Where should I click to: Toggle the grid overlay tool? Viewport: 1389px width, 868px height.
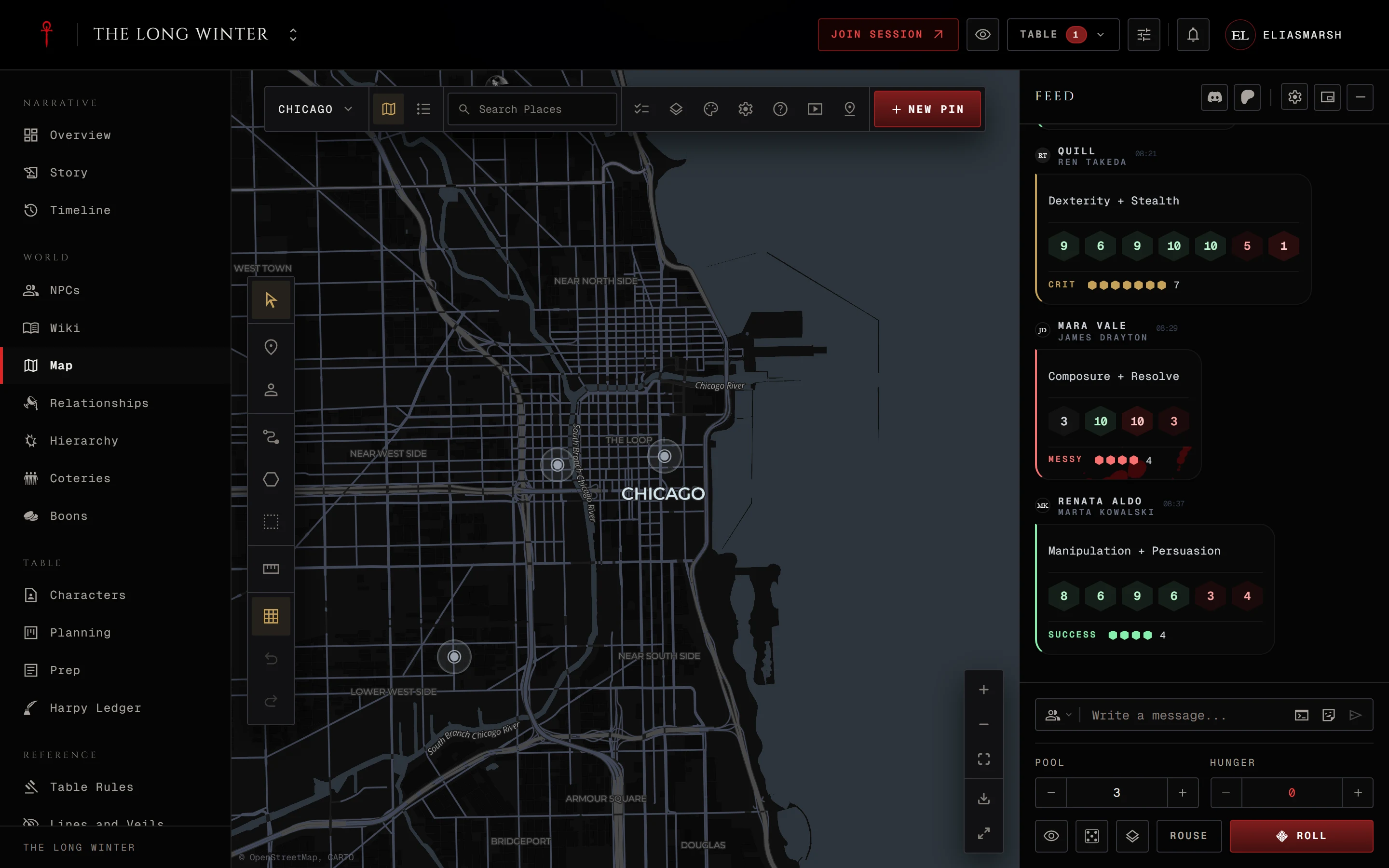coord(271,616)
